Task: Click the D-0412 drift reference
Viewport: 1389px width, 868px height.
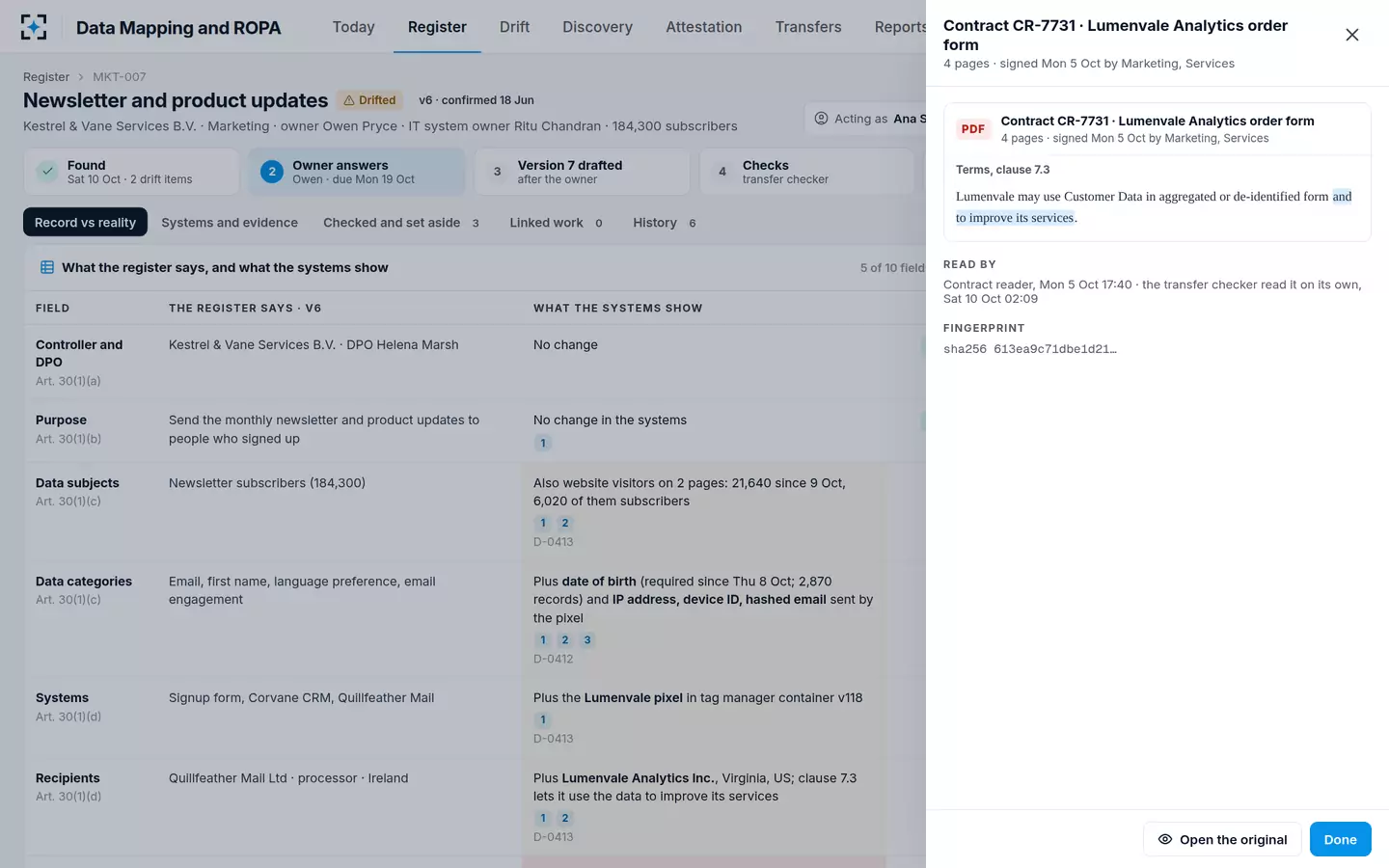Action: [x=553, y=660]
